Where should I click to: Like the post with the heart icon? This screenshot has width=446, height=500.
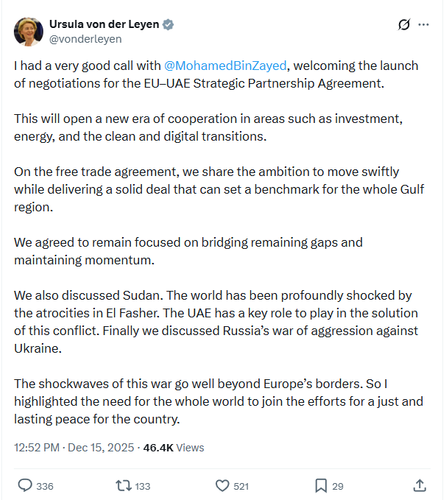(222, 486)
